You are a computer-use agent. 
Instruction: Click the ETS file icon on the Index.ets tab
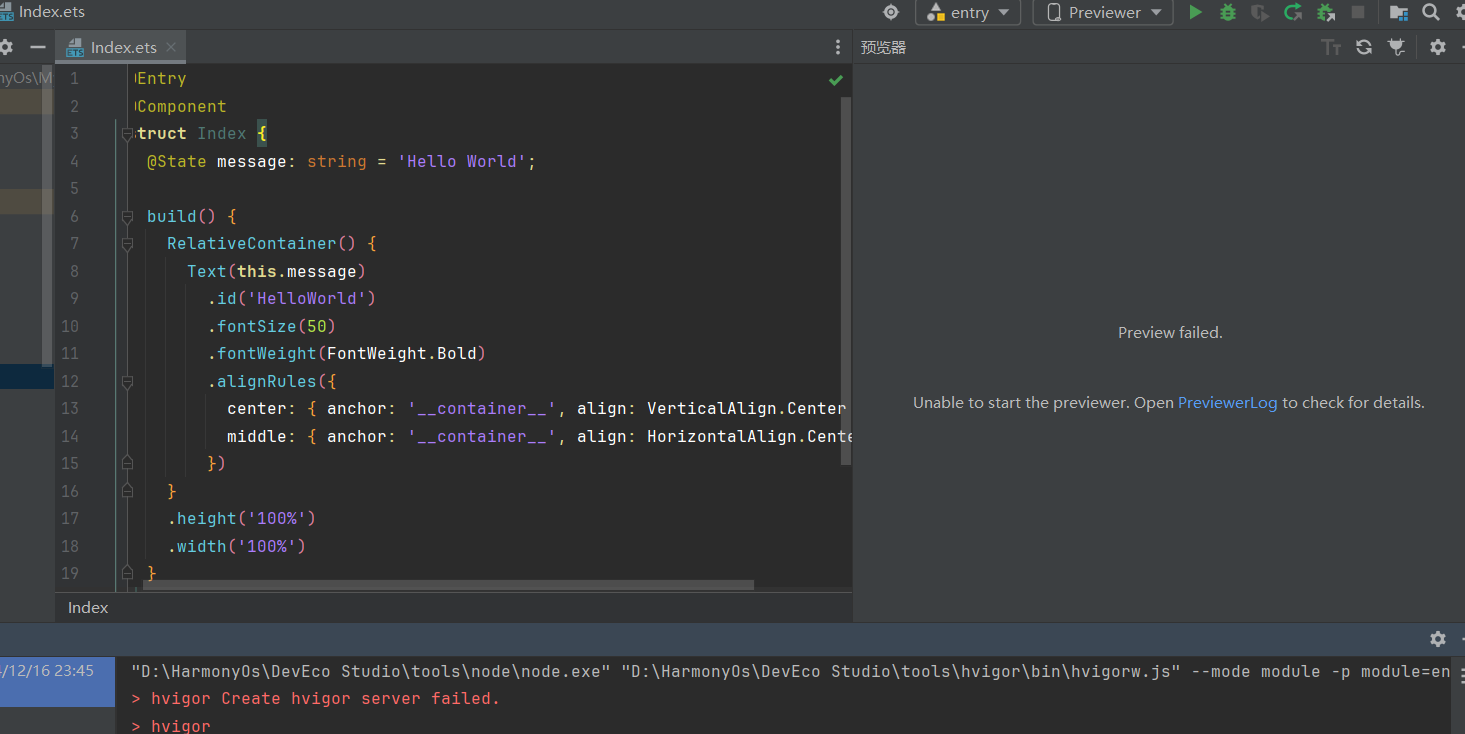click(75, 48)
